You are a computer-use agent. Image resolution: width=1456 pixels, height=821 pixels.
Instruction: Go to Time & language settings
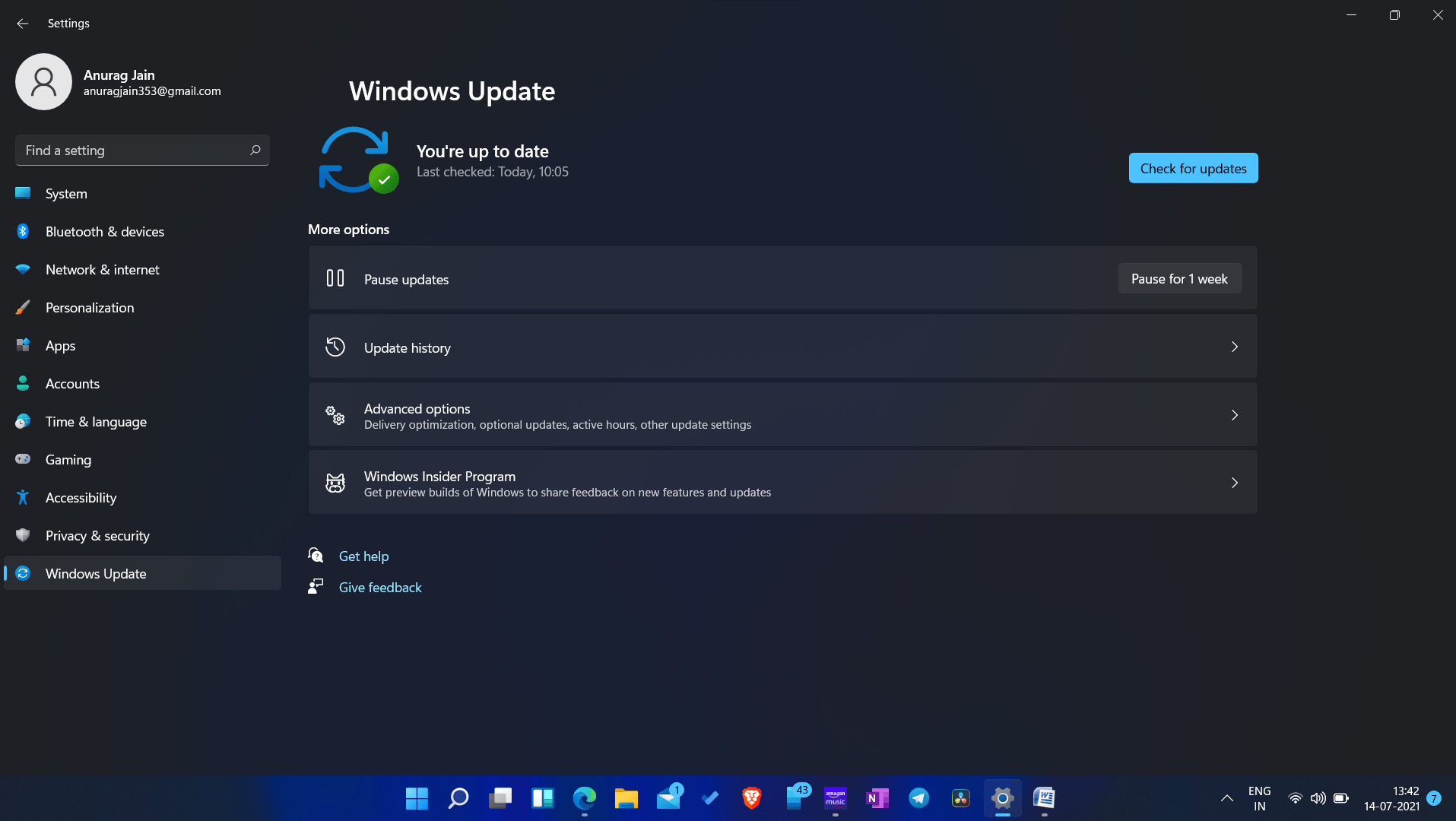click(x=96, y=422)
